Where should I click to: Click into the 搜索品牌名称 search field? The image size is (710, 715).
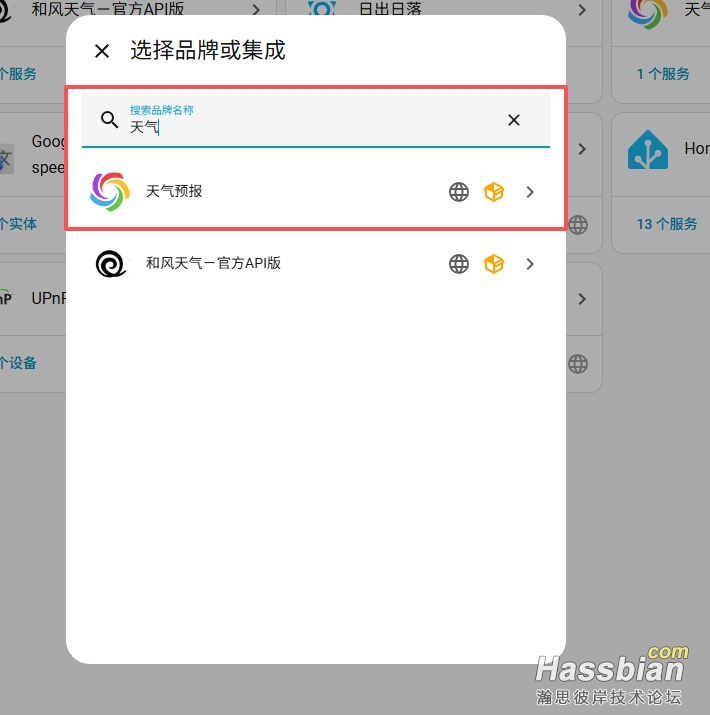click(316, 120)
